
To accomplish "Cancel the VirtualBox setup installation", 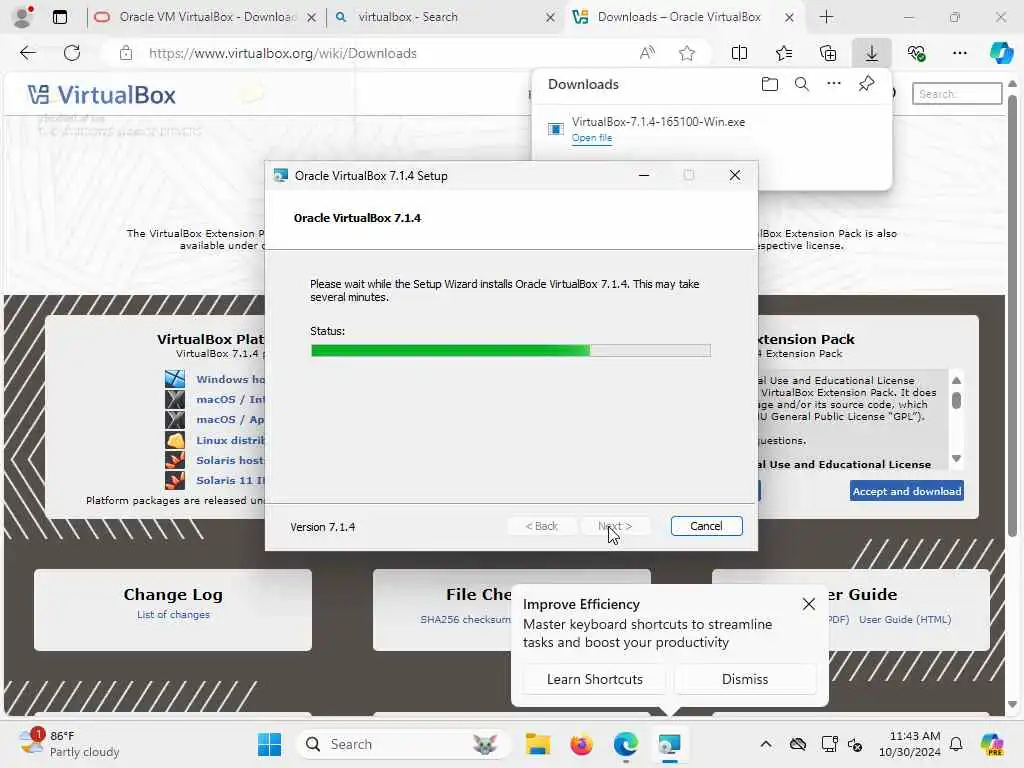I will [706, 526].
